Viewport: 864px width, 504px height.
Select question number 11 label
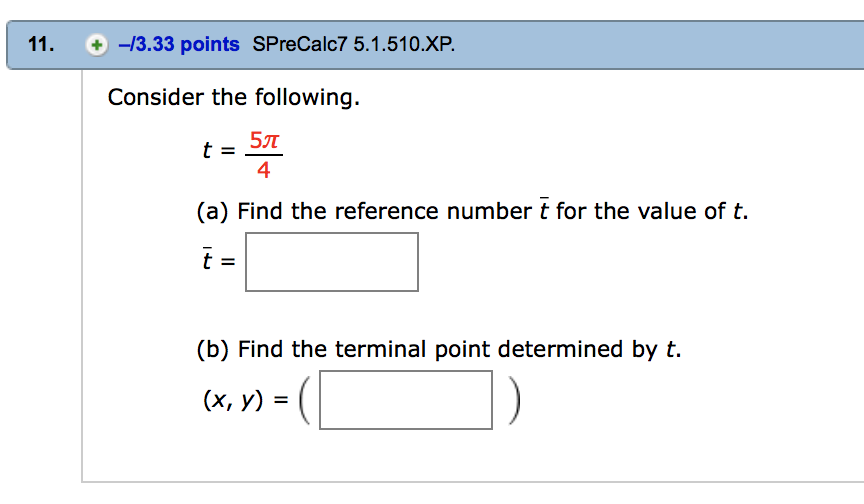tap(40, 45)
